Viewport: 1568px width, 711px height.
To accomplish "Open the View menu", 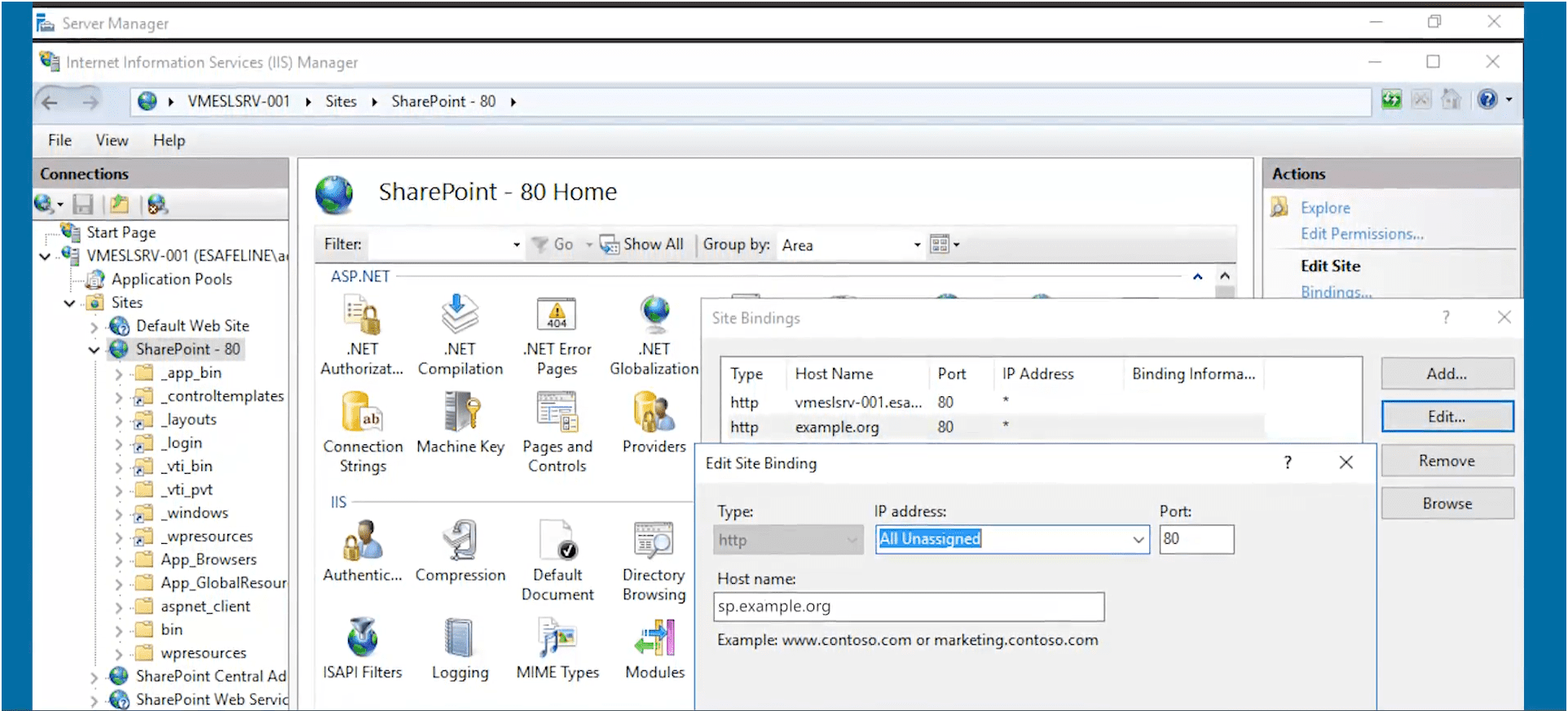I will (112, 140).
